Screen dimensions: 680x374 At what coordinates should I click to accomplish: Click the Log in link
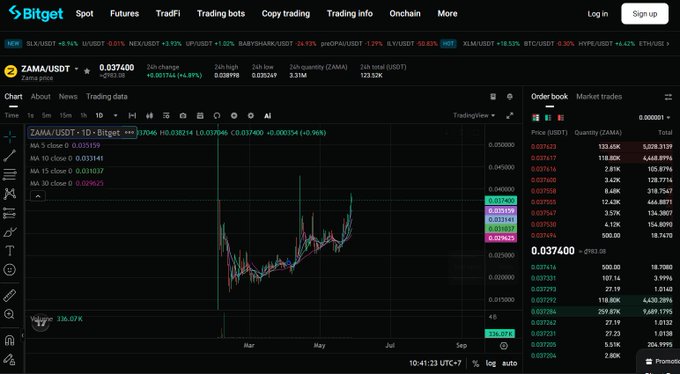tap(598, 14)
